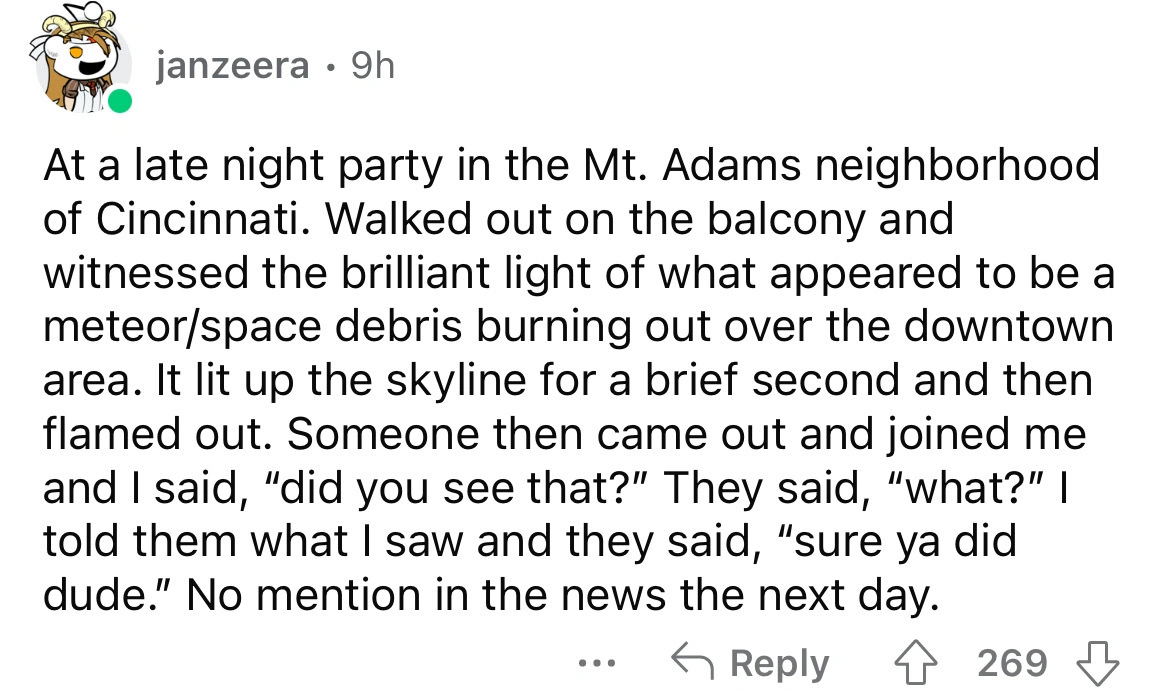The image size is (1170, 691).
Task: Visit the janzeera username profile link
Action: [232, 67]
